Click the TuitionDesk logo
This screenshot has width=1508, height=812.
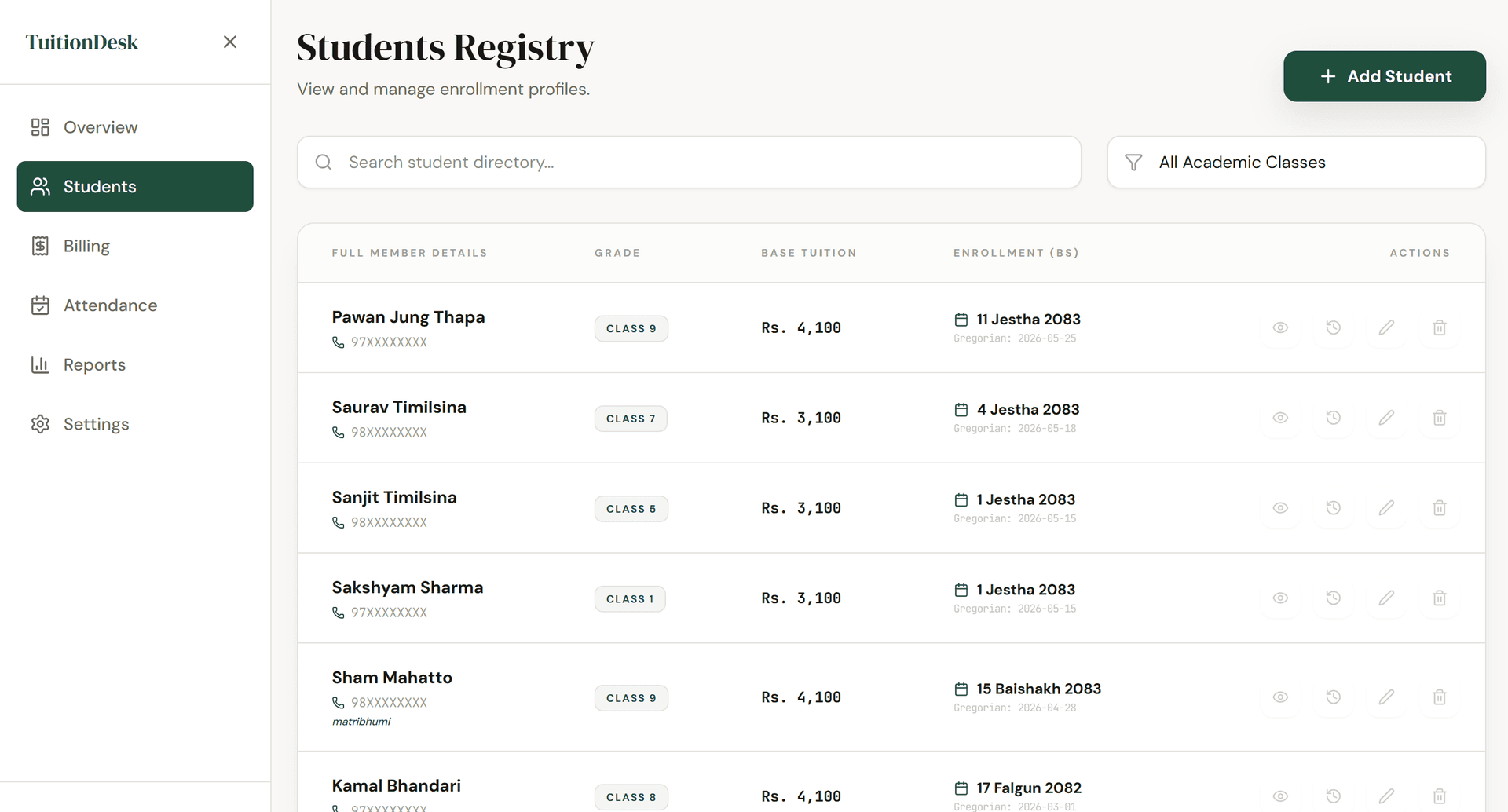(82, 42)
